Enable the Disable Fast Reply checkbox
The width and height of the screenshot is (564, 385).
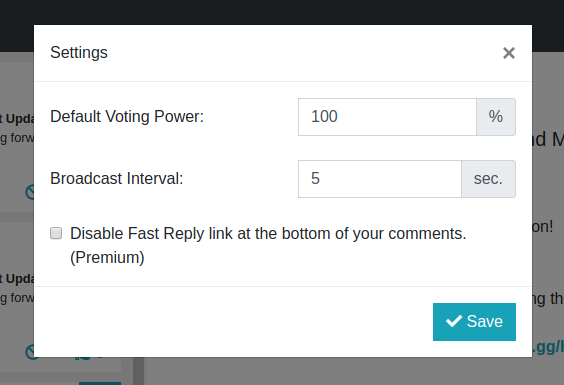56,233
